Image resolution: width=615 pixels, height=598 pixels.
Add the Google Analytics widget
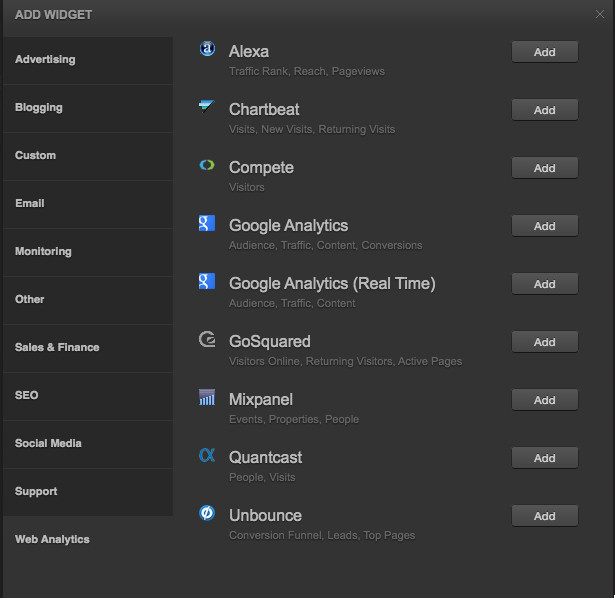click(544, 226)
